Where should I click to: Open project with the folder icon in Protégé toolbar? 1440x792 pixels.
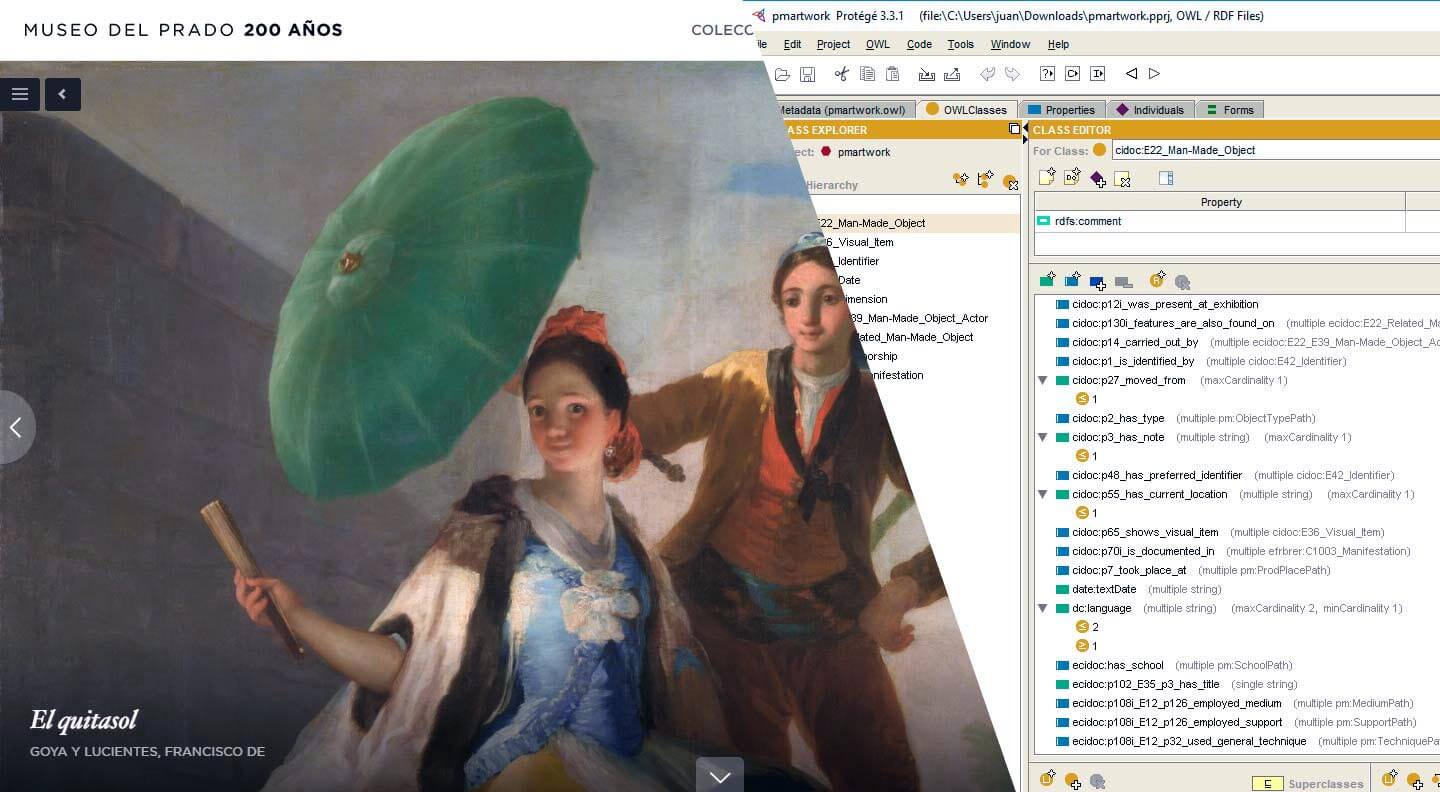[782, 74]
